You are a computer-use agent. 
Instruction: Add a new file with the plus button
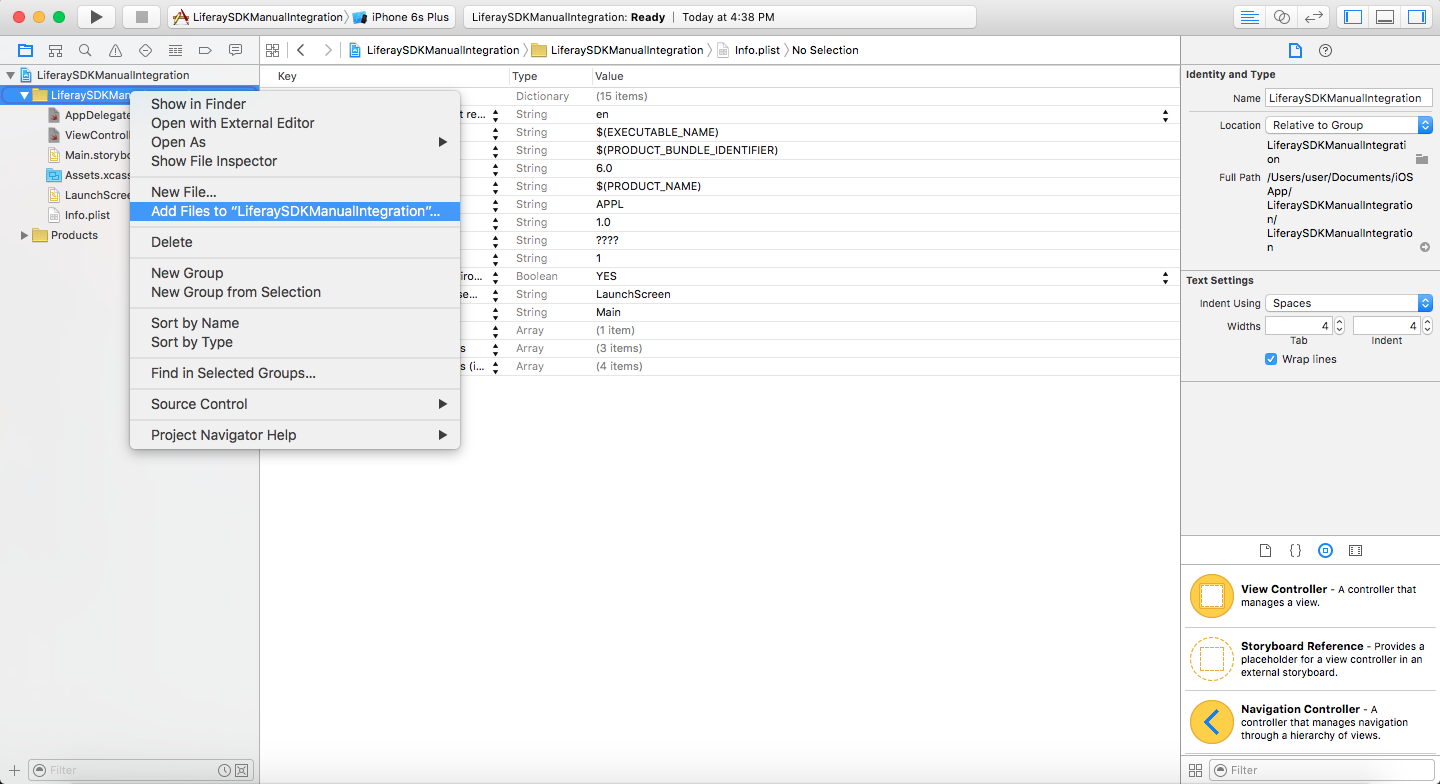(x=14, y=770)
